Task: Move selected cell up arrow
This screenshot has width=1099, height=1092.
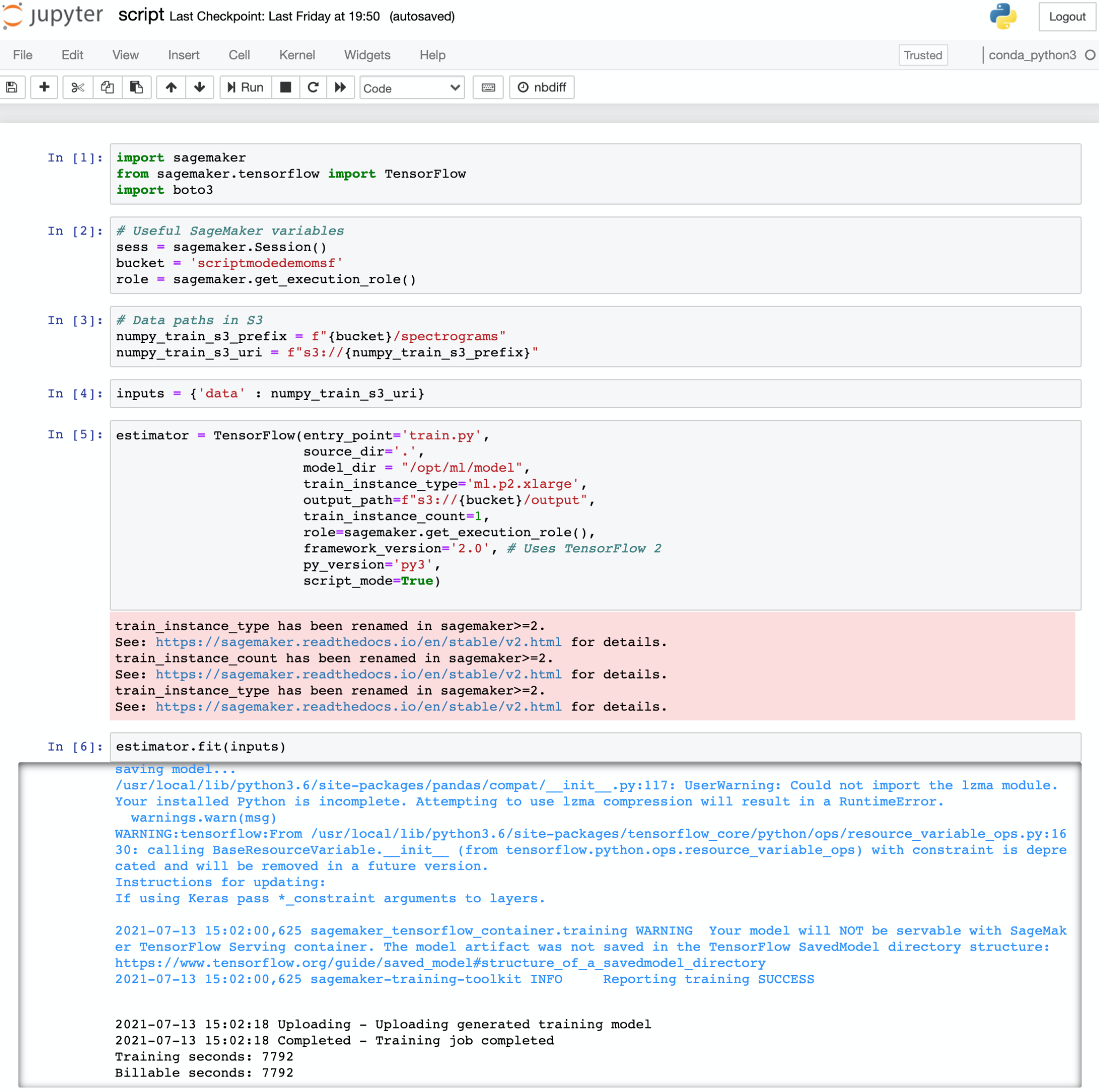Action: 171,87
